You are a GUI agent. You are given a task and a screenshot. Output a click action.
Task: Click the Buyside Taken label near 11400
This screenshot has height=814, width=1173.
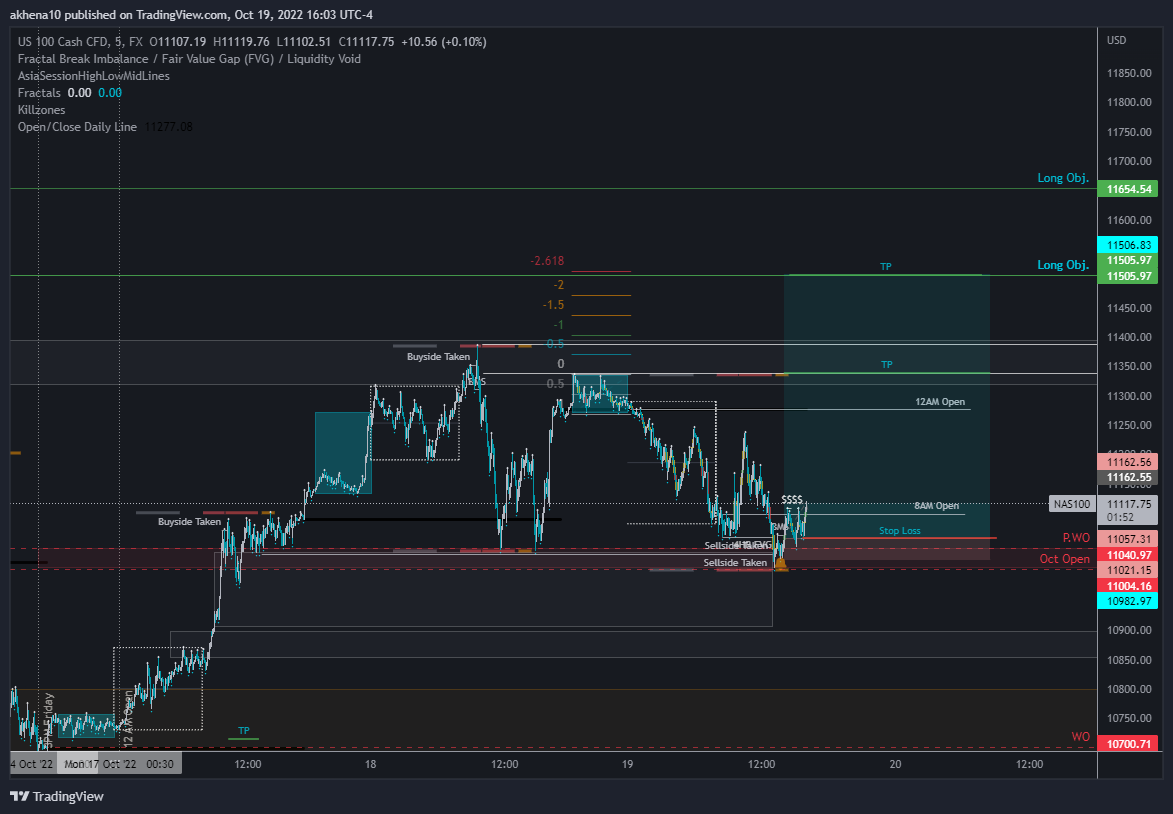tap(438, 357)
